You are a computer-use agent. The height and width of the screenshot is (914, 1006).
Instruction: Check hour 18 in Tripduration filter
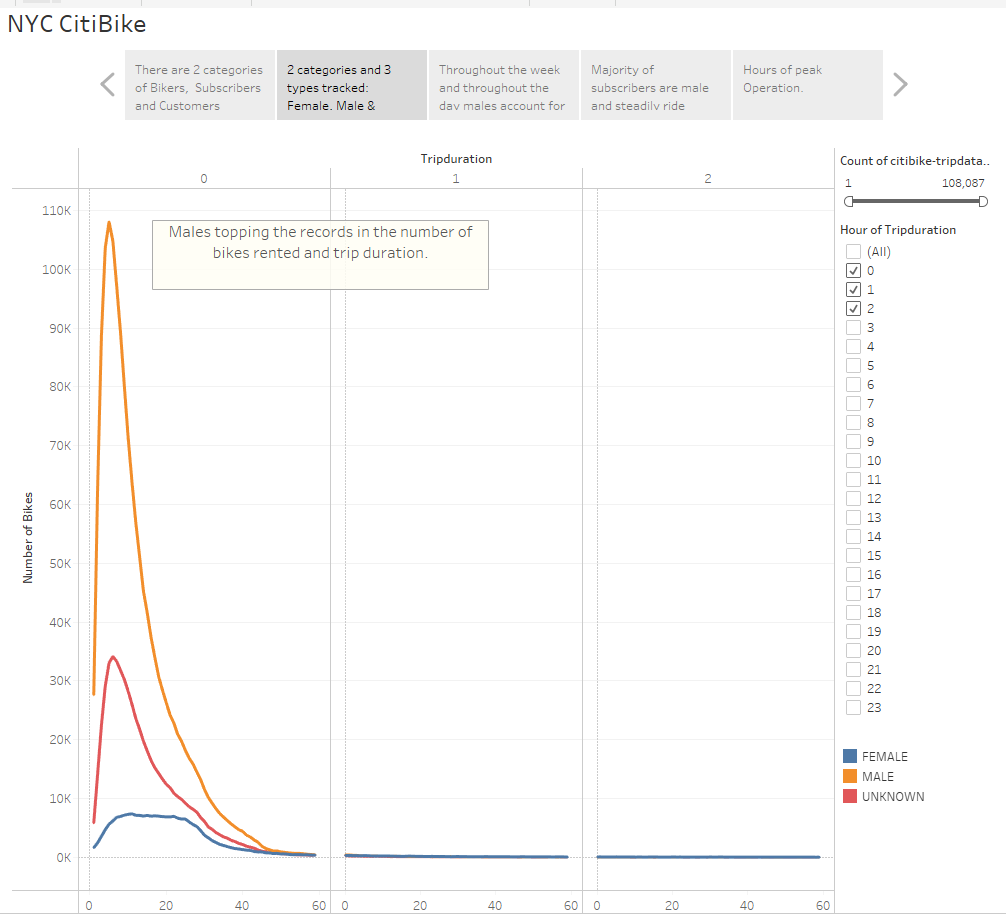pyautogui.click(x=853, y=613)
